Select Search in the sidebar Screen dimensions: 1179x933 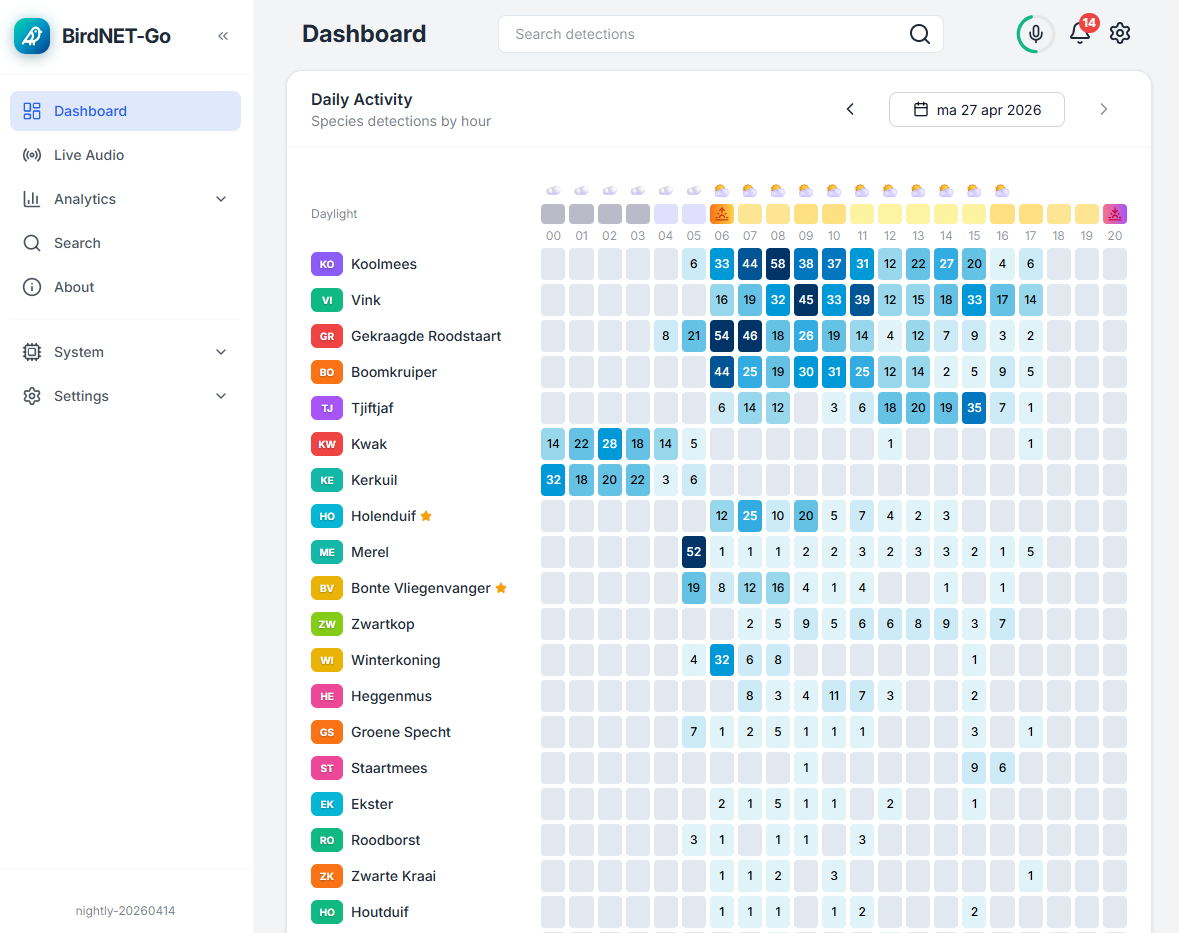(77, 243)
